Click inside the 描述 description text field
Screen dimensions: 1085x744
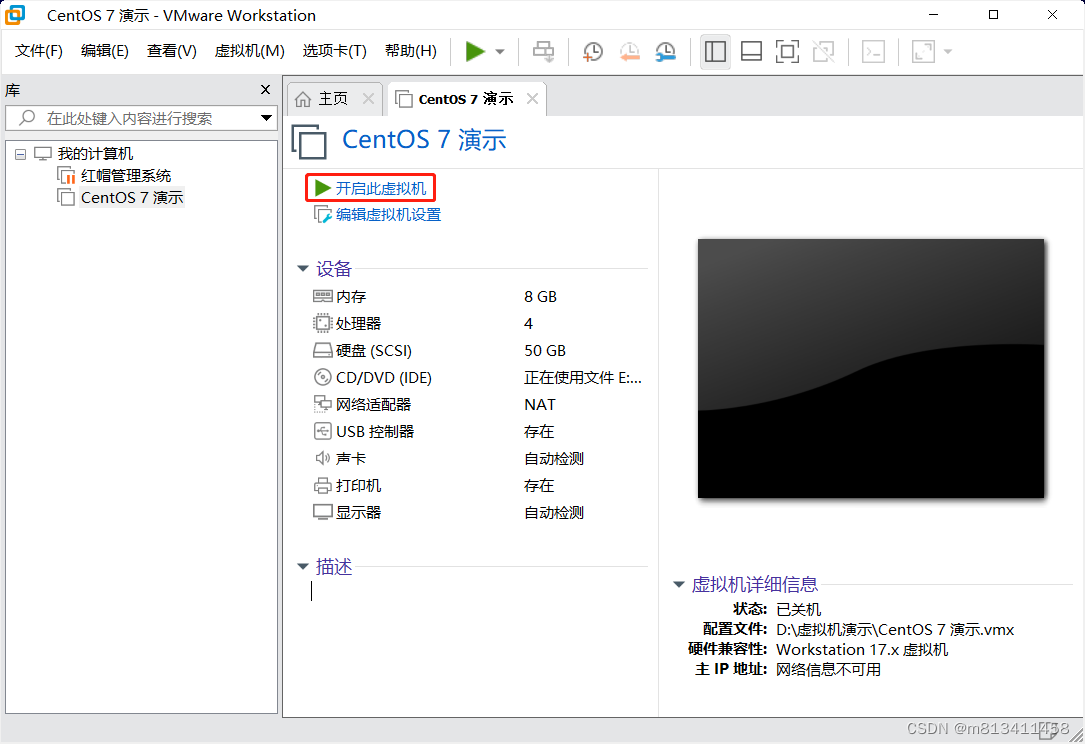(477, 591)
